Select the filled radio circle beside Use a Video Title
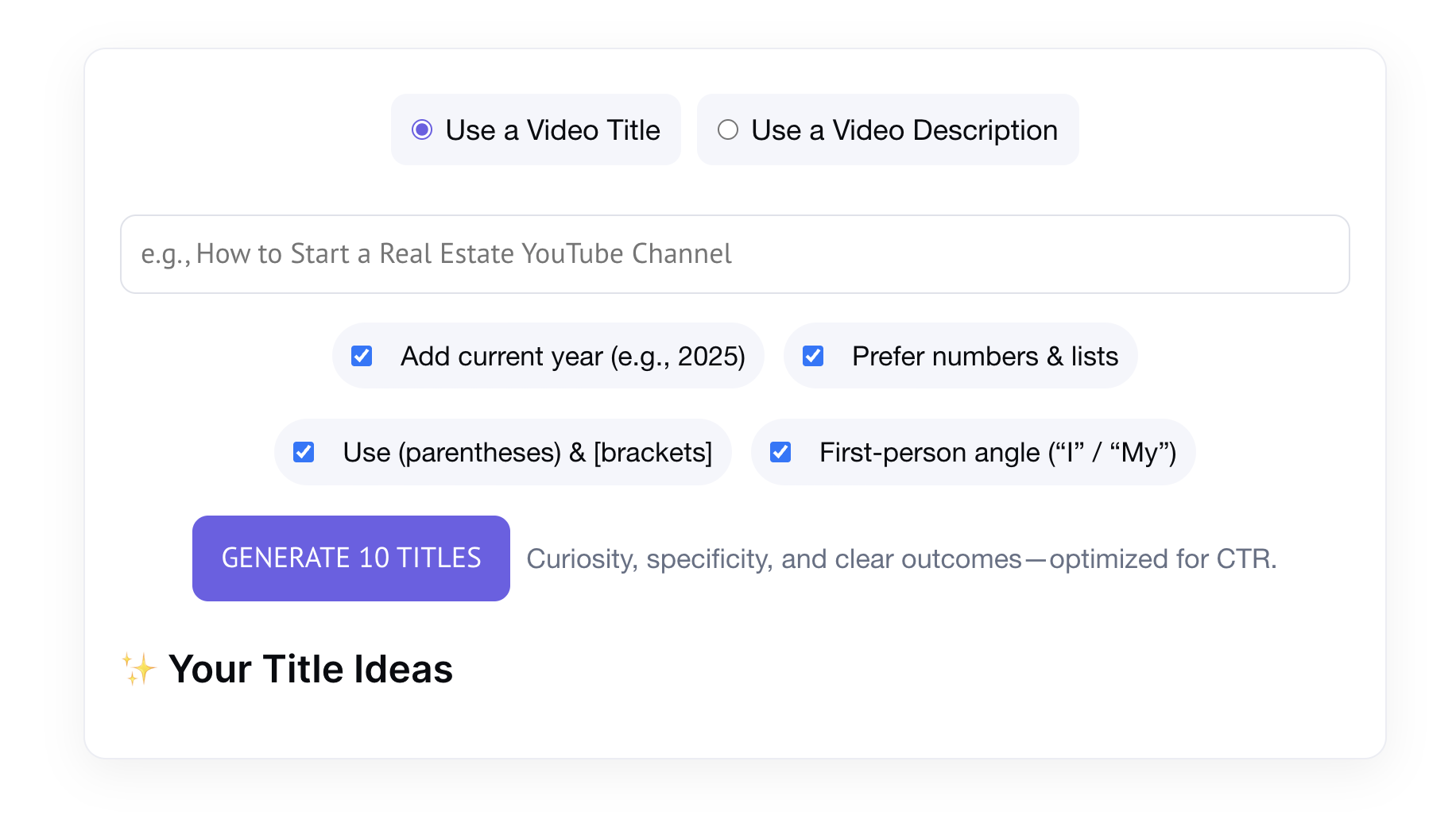The width and height of the screenshot is (1456, 823). [421, 129]
